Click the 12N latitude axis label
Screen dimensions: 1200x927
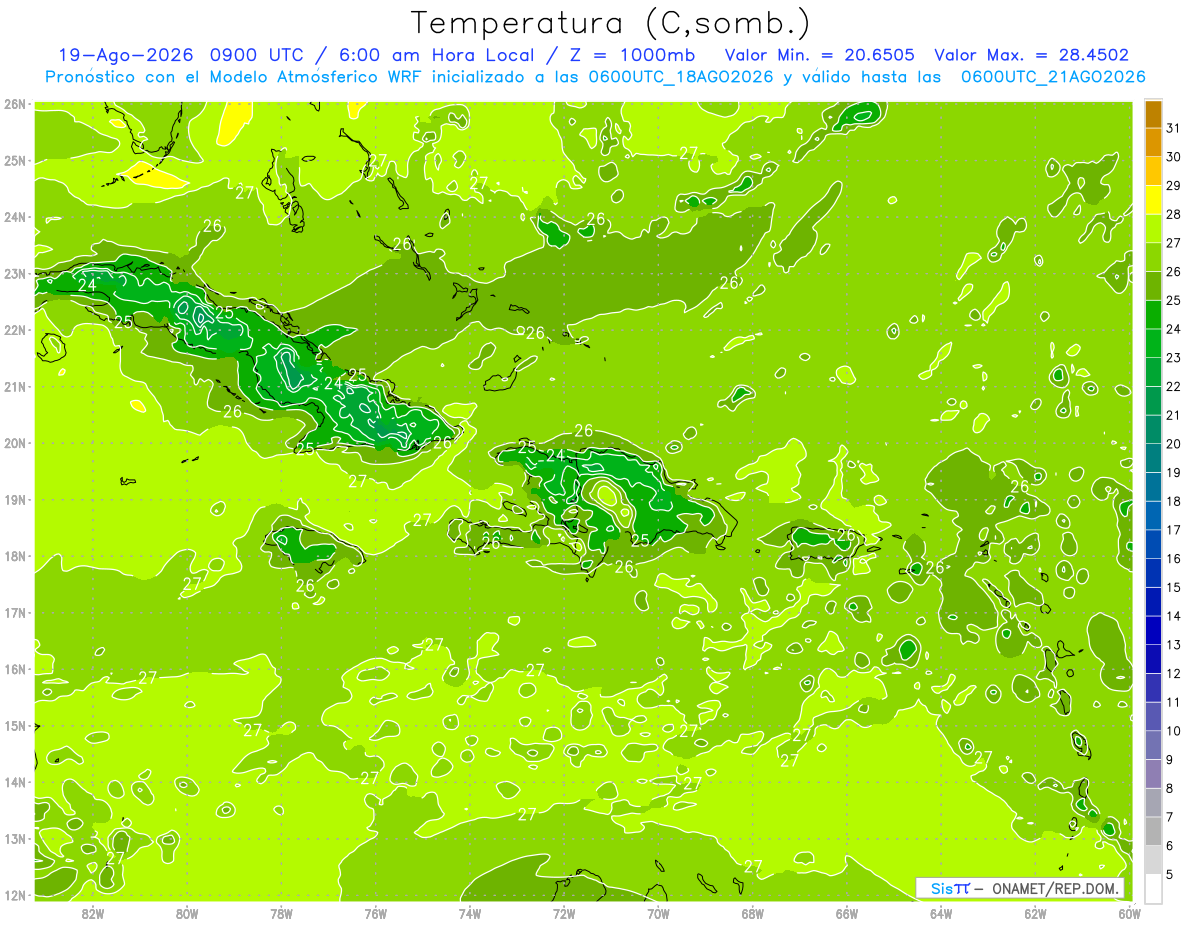tap(14, 895)
